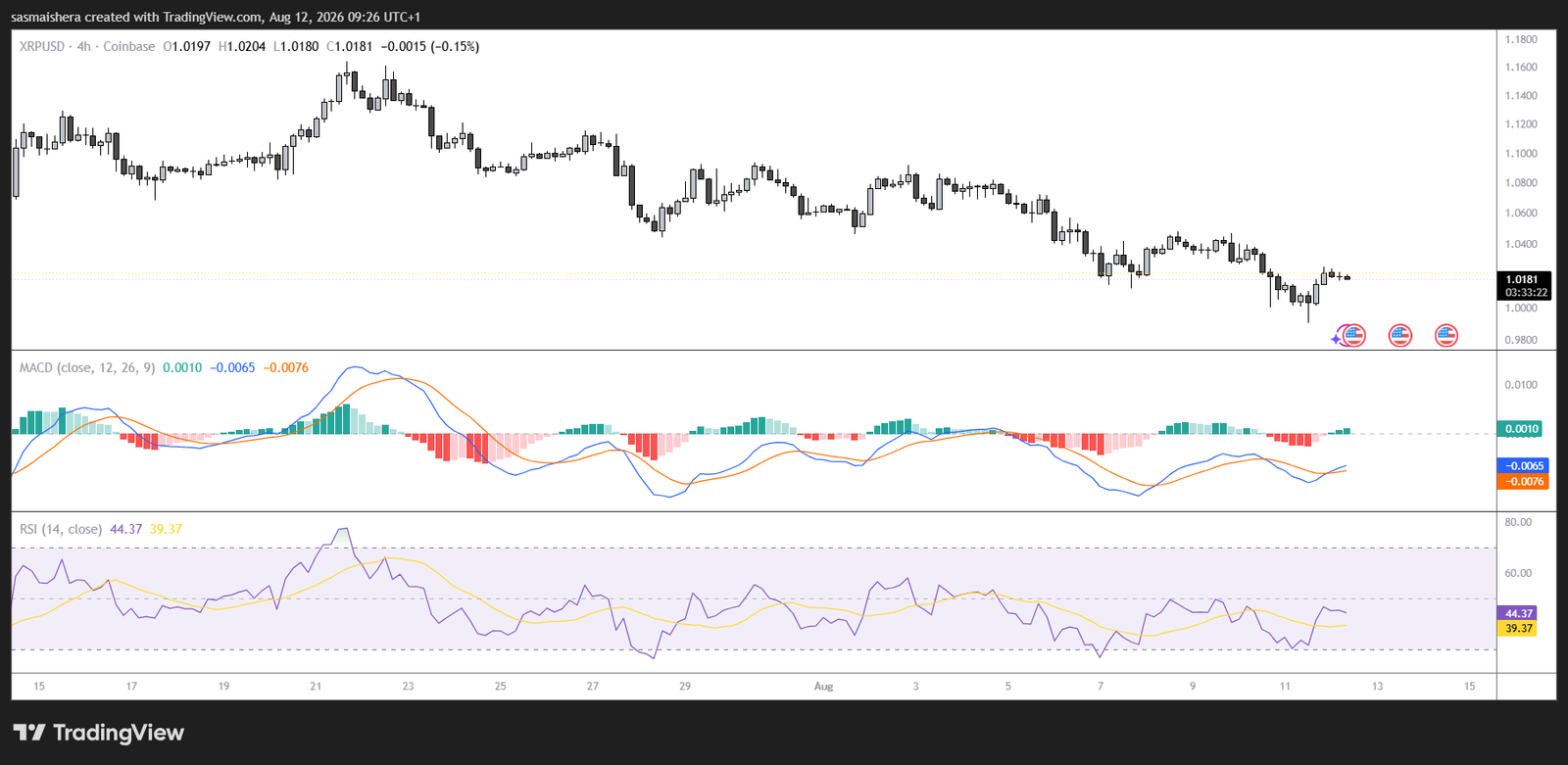This screenshot has width=1568, height=765.
Task: Open the rightmost US flag economic event marker
Action: coord(1446,336)
